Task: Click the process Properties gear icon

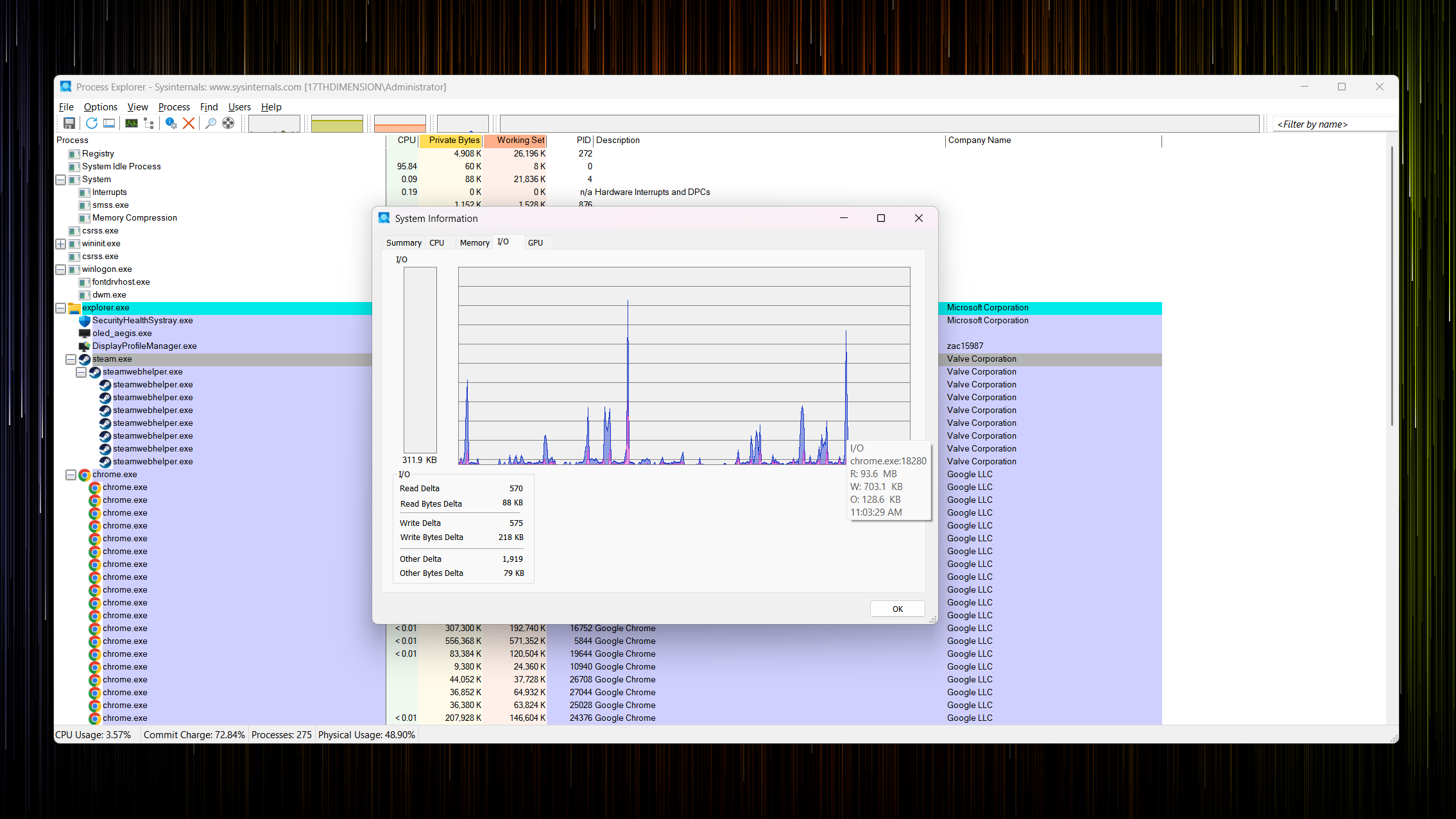Action: (x=171, y=123)
